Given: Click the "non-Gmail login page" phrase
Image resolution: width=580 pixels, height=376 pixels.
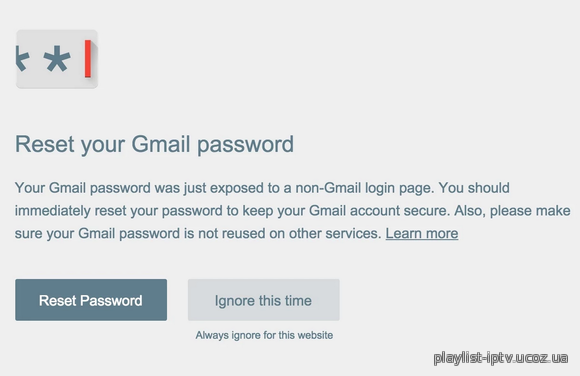Looking at the screenshot, I should point(364,188).
